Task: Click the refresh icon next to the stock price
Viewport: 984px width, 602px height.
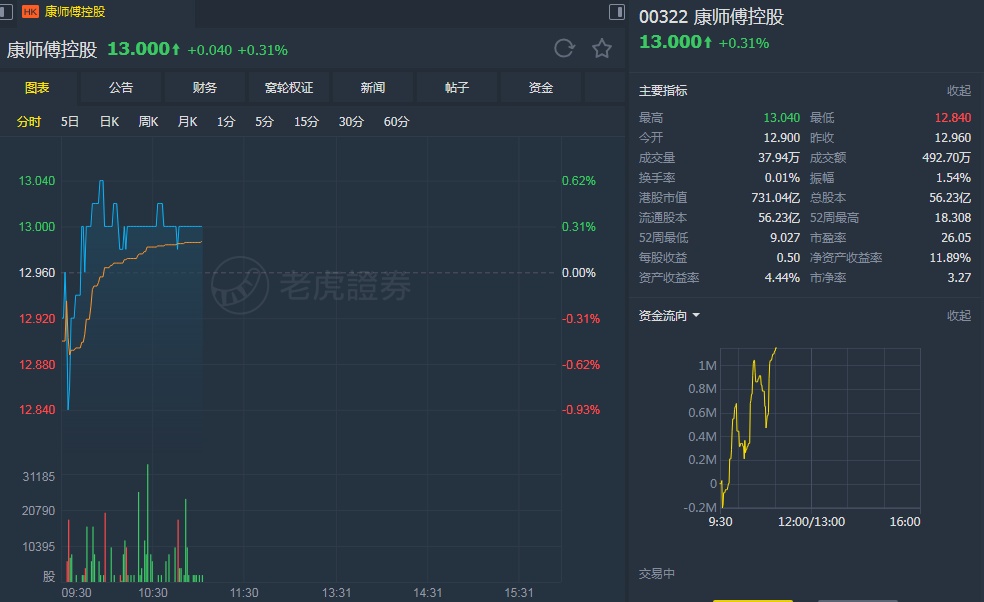Action: coord(564,48)
